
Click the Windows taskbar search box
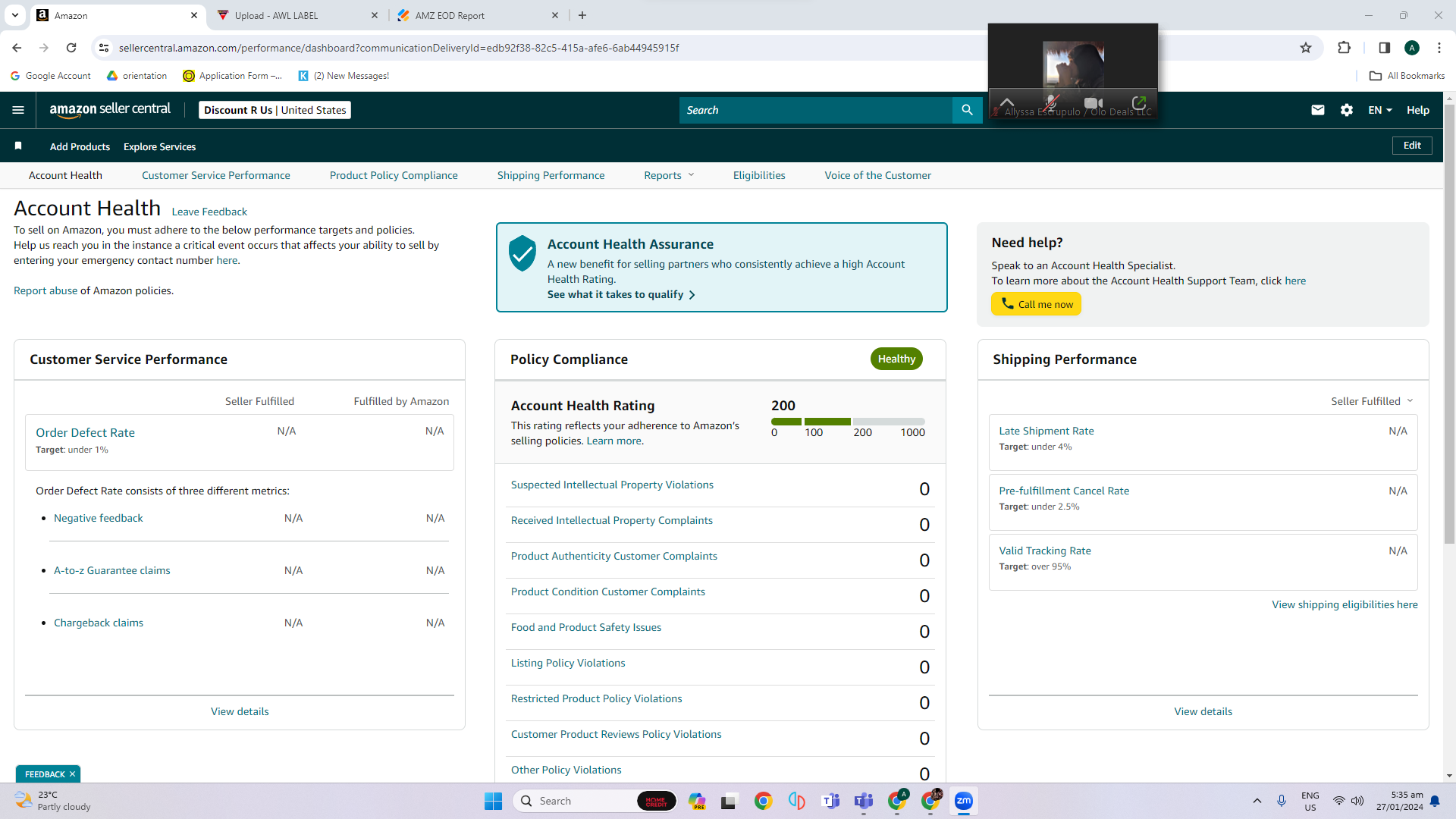click(x=595, y=801)
